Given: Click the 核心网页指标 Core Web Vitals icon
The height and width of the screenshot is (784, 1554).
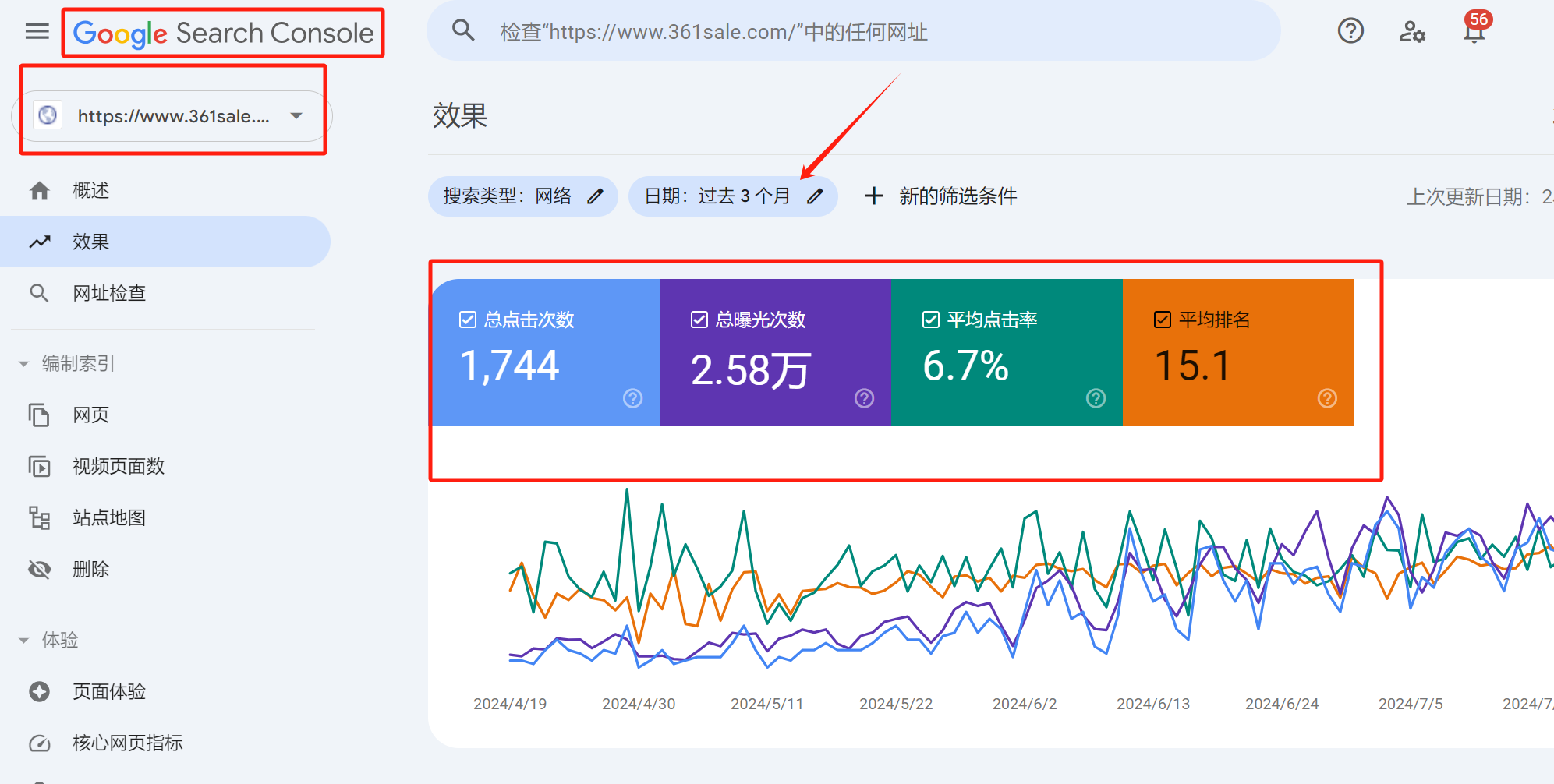Looking at the screenshot, I should tap(40, 742).
